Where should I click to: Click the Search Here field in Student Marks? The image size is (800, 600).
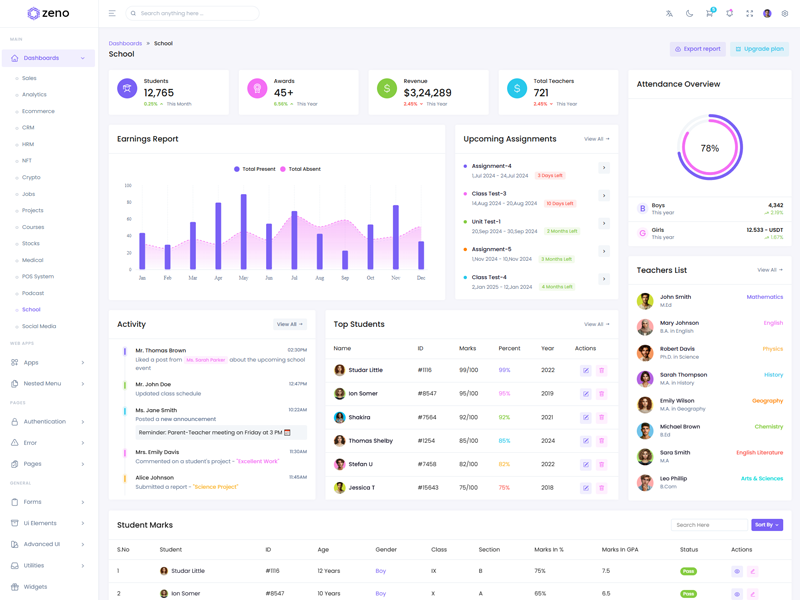click(708, 525)
